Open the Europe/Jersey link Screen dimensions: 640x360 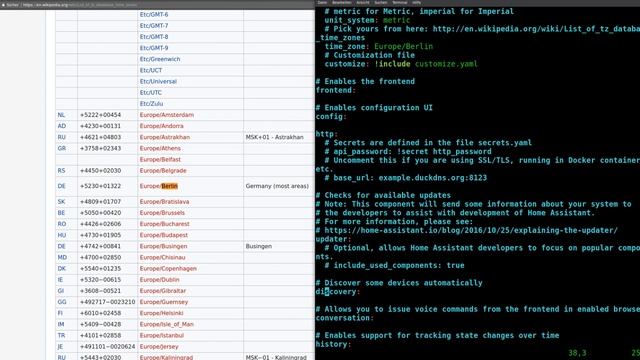[159, 347]
